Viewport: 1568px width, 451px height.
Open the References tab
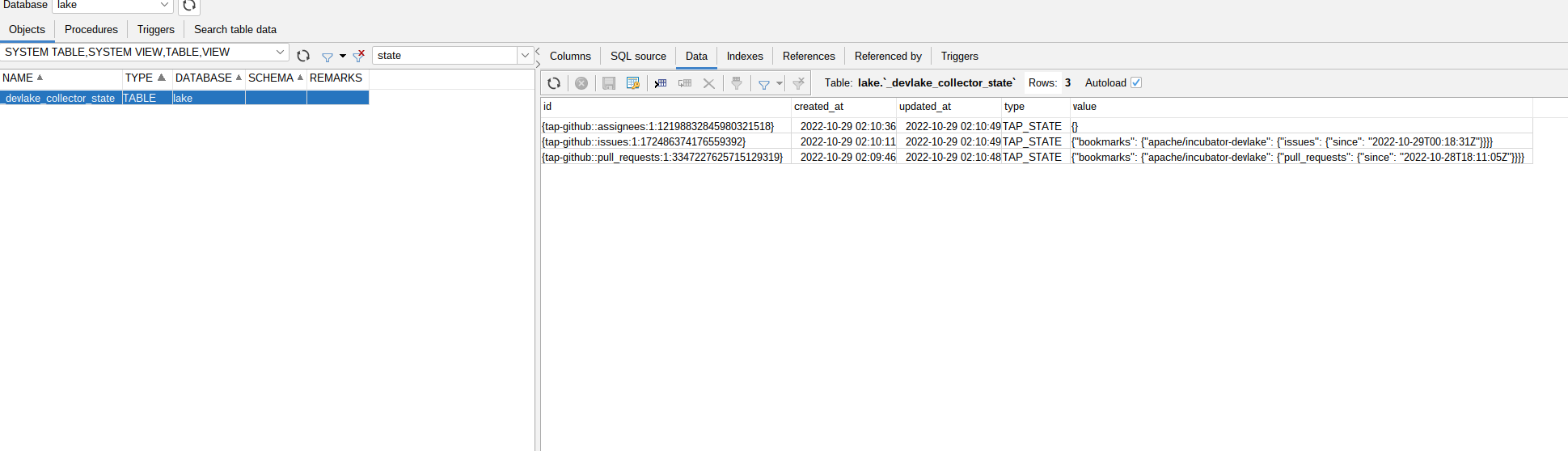coord(809,57)
